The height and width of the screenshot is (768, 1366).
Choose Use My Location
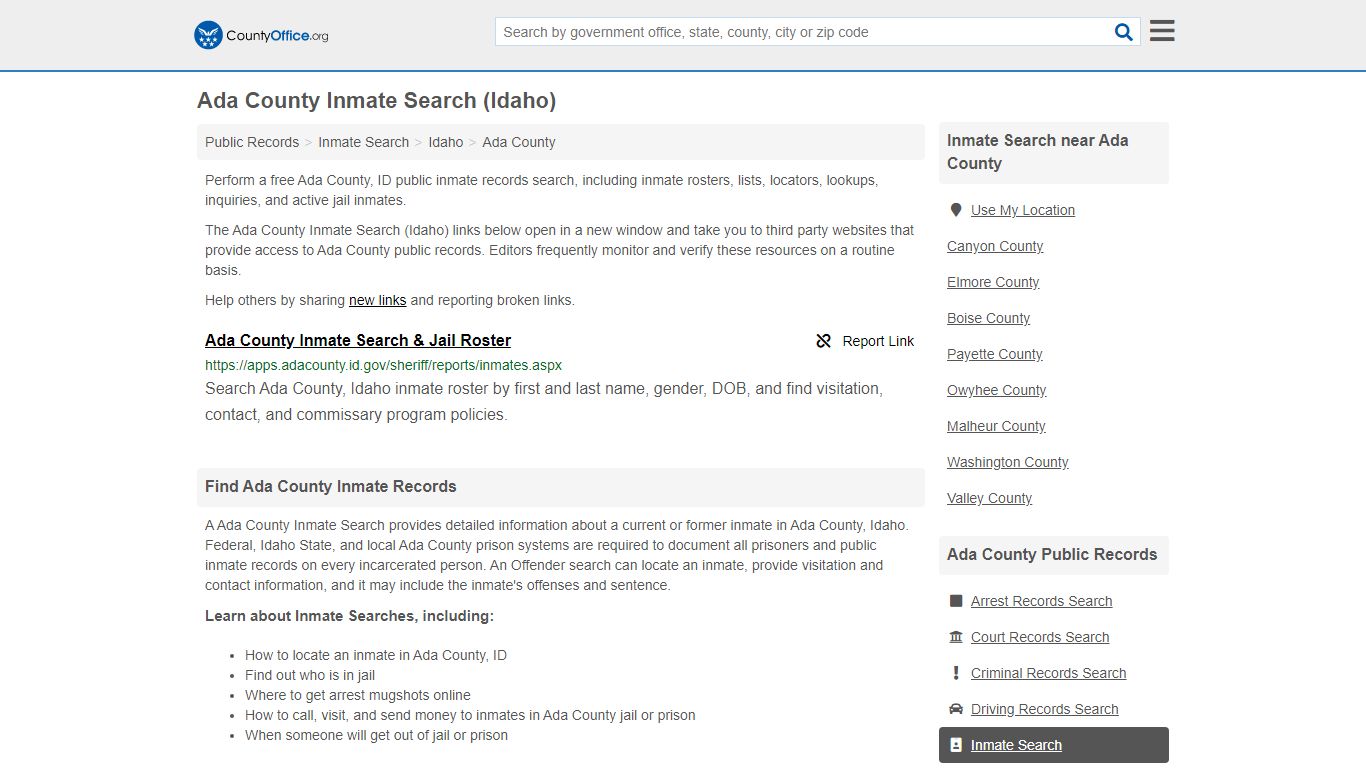point(1023,210)
